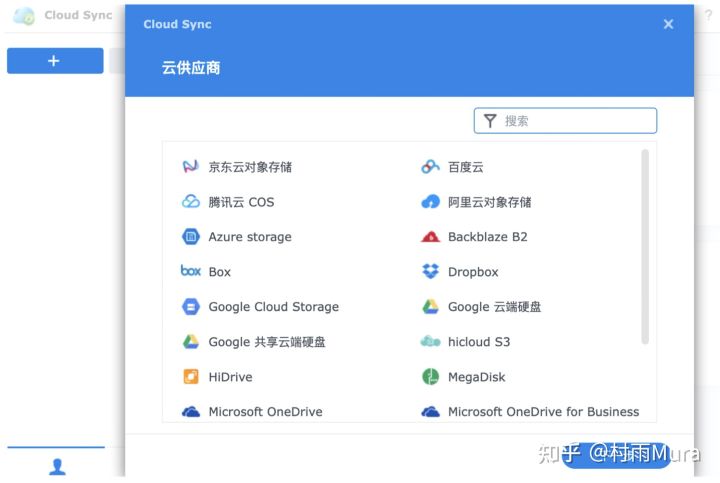Click the Backblaze B2 flame icon

point(430,237)
